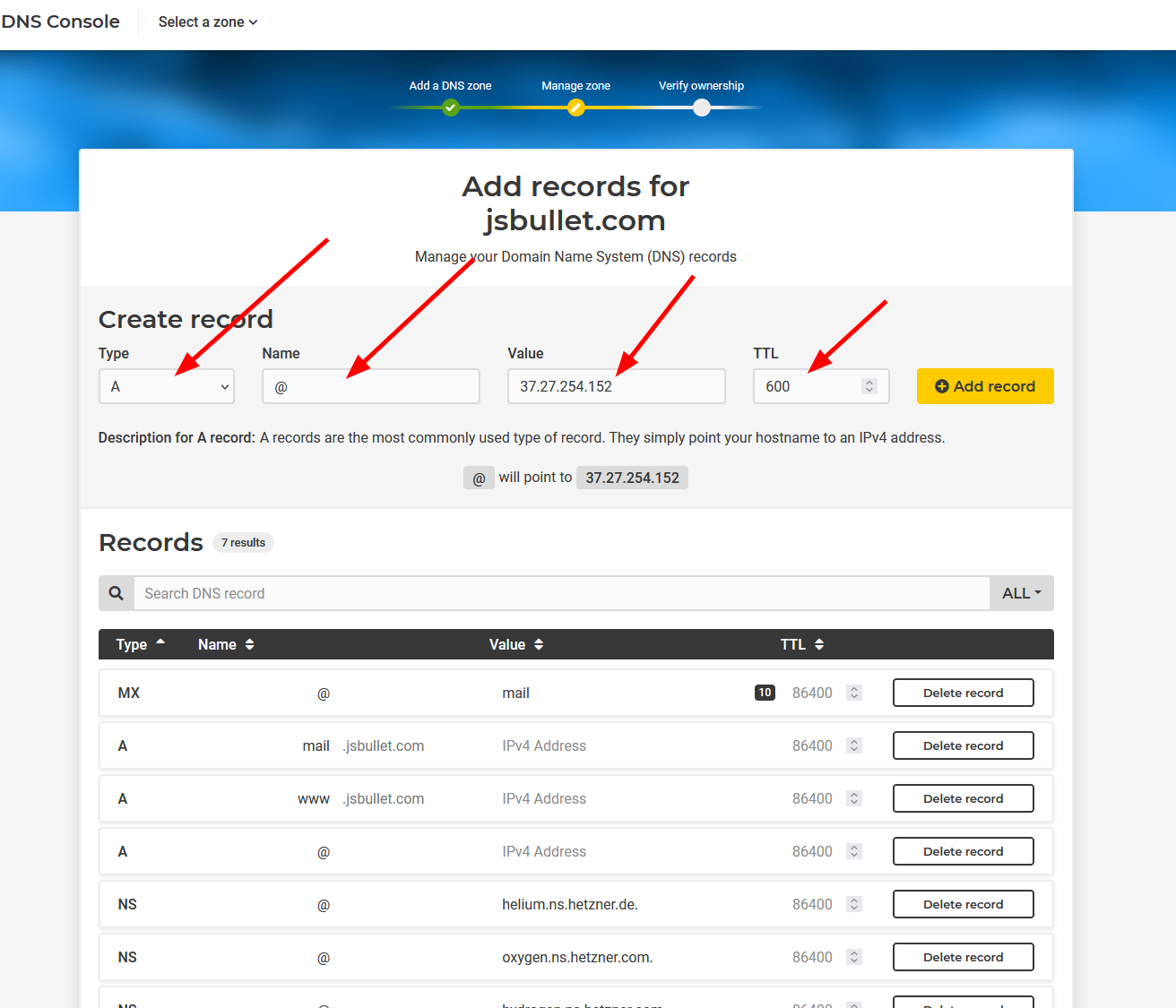Change TTL stepper on www A record
This screenshot has height=1008, width=1176.
854,798
